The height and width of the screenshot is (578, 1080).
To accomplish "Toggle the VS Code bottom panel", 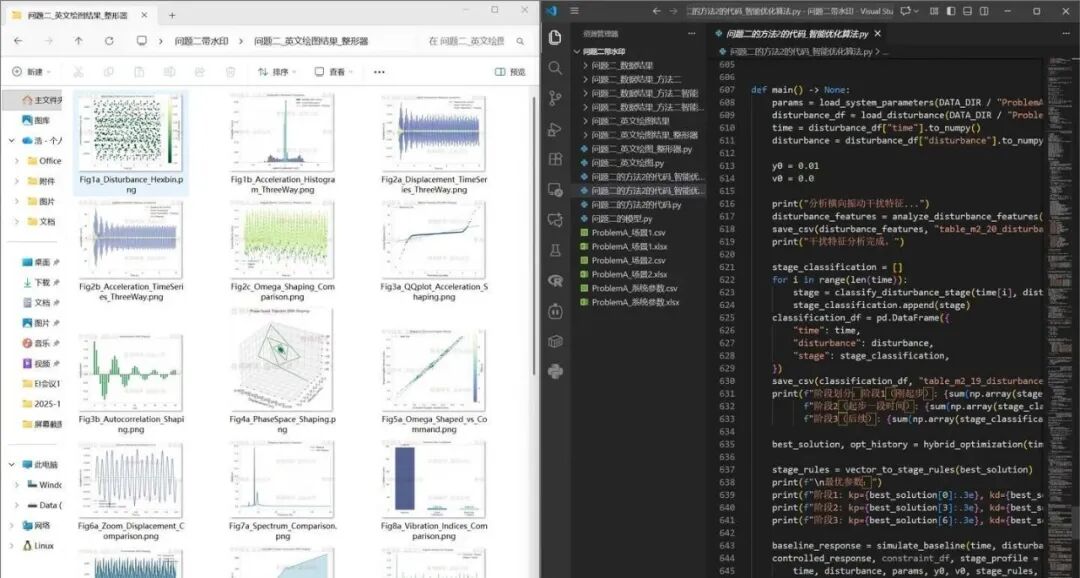I will [968, 11].
